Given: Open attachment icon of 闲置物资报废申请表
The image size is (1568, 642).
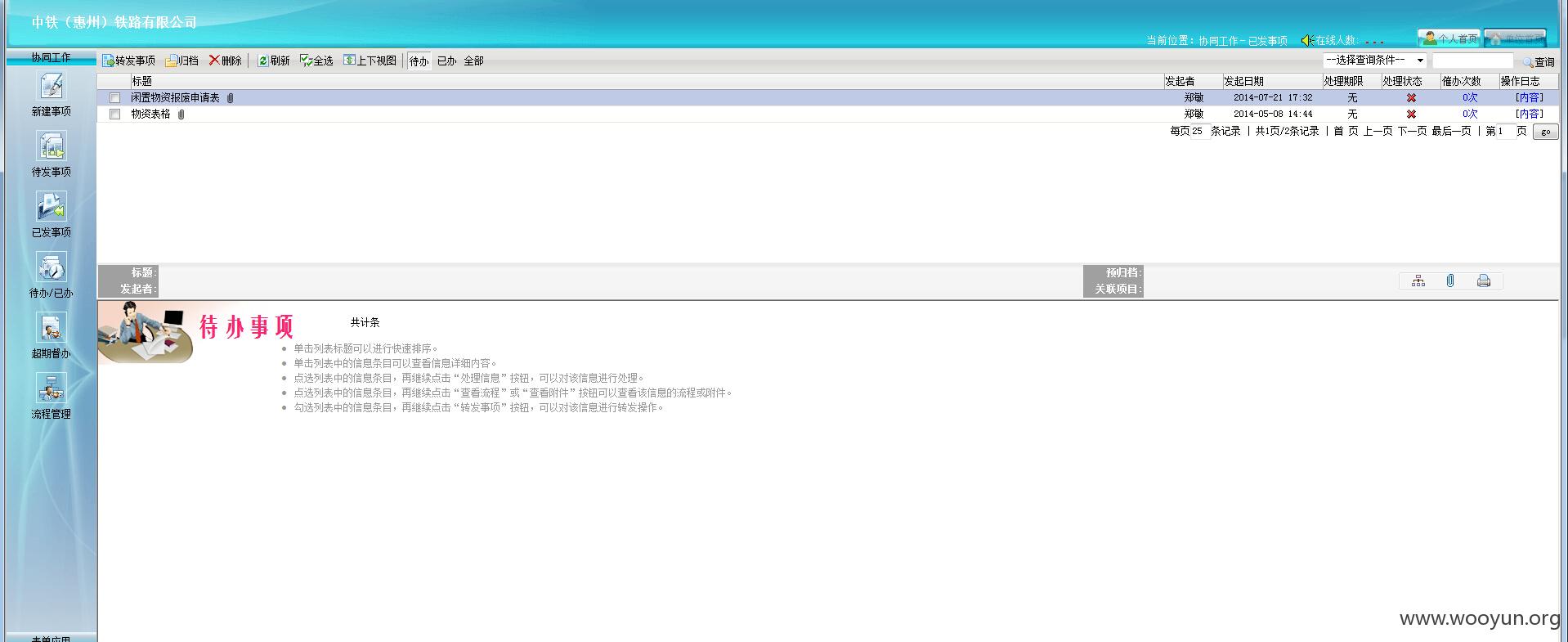Looking at the screenshot, I should (231, 98).
